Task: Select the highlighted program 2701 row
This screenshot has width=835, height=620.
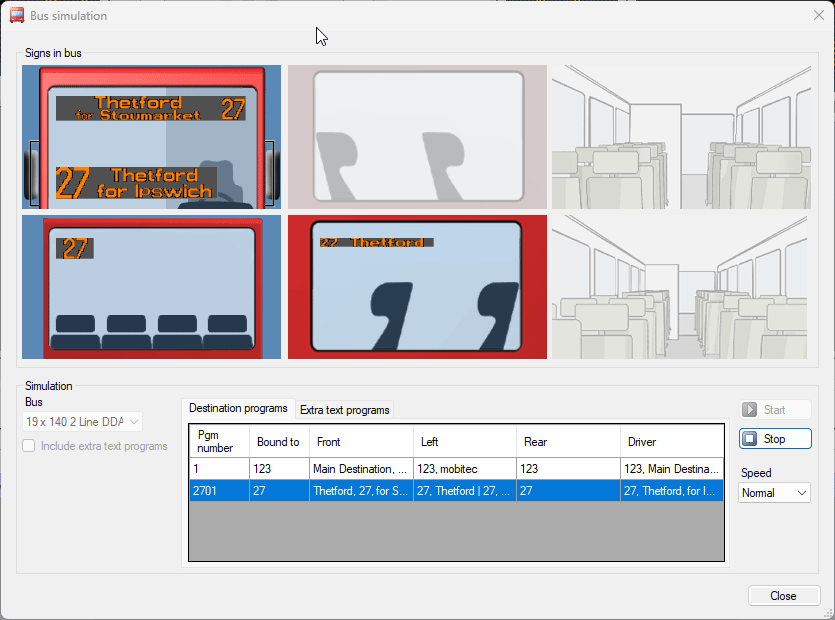Action: 455,491
